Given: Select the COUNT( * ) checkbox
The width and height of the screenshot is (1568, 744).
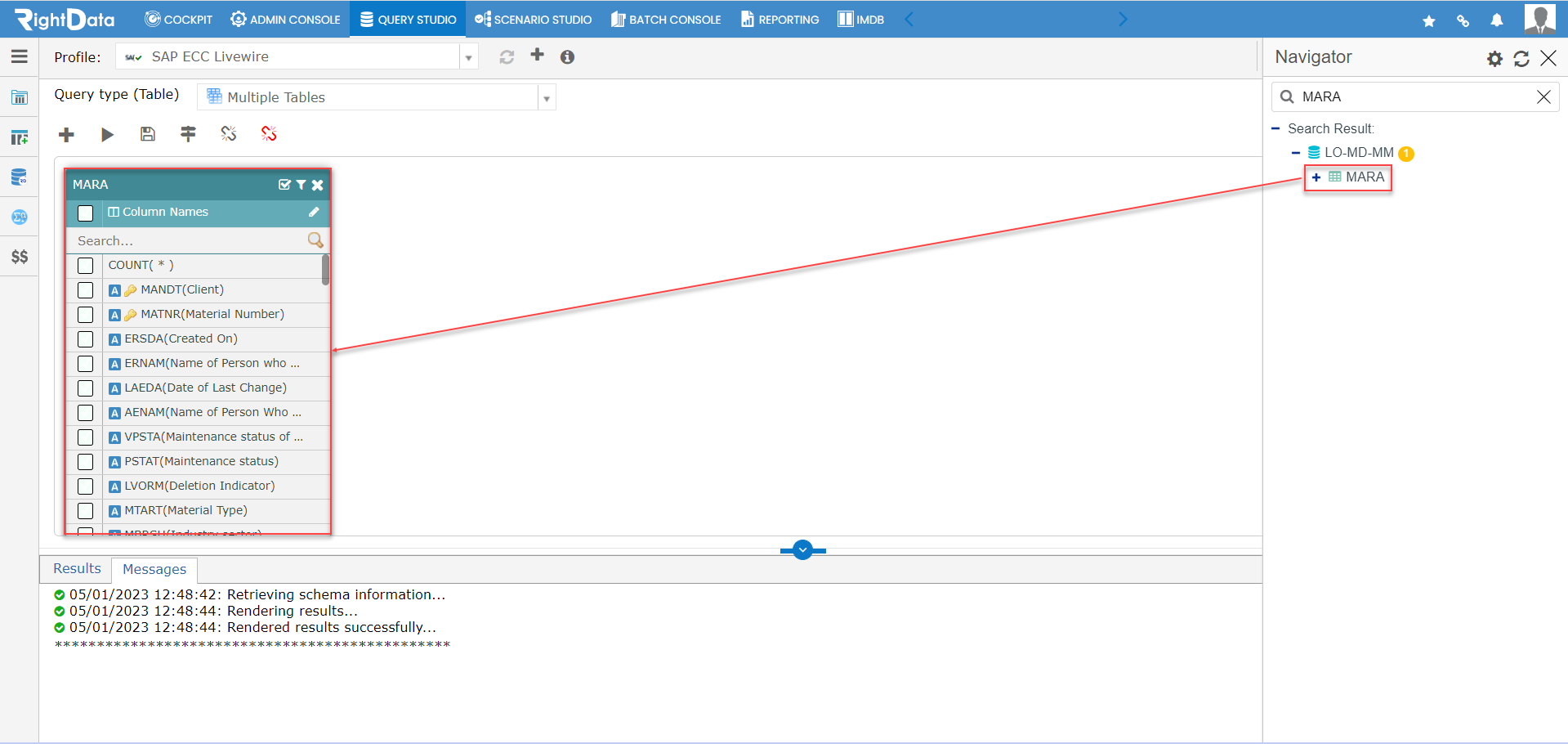Looking at the screenshot, I should tap(85, 265).
